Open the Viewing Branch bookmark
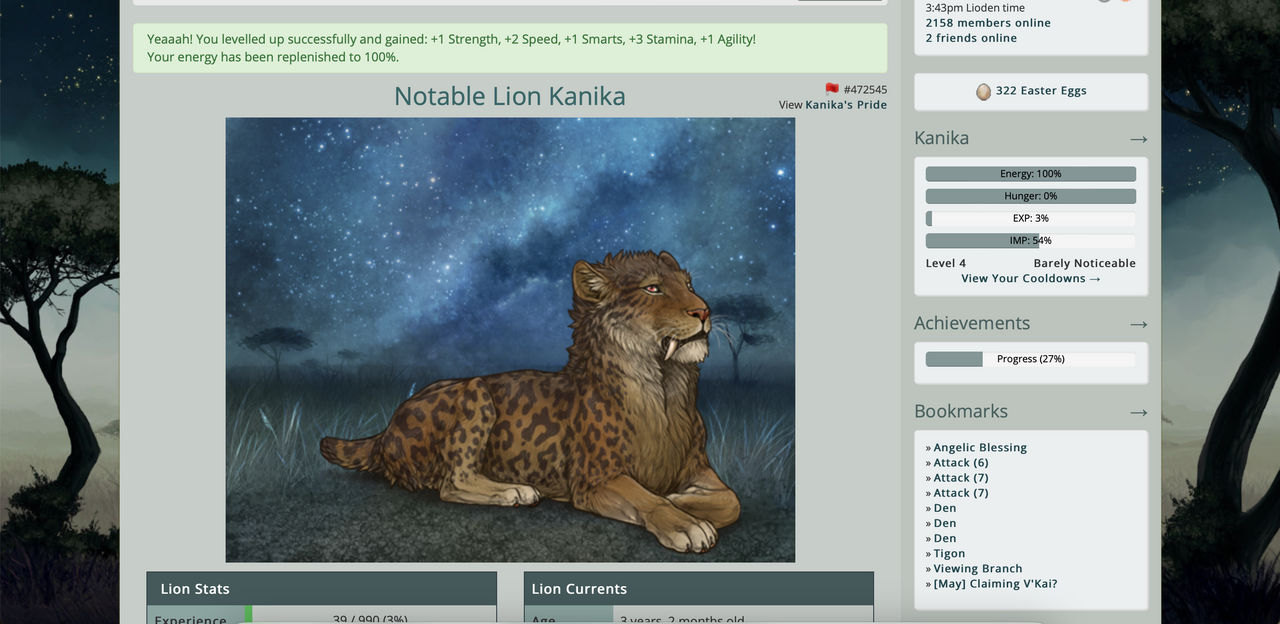 coord(978,569)
